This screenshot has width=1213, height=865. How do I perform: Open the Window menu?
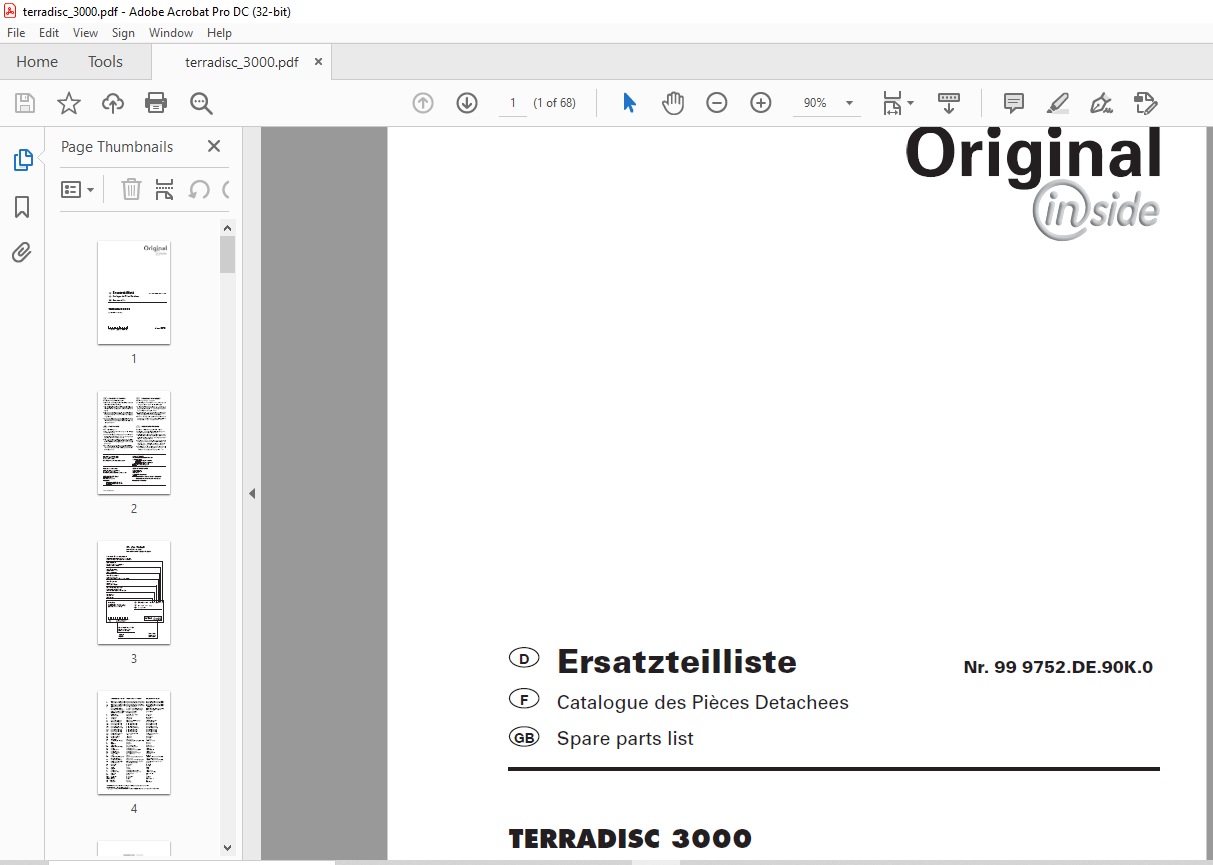(x=171, y=33)
